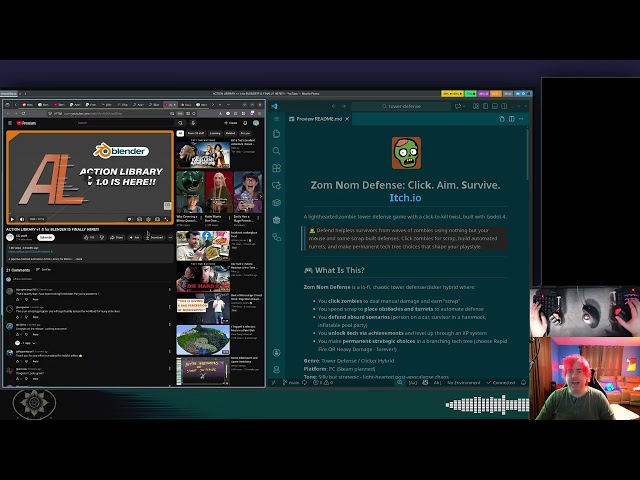Open the VS Code hamburger menu
640x480 pixels.
276,119
